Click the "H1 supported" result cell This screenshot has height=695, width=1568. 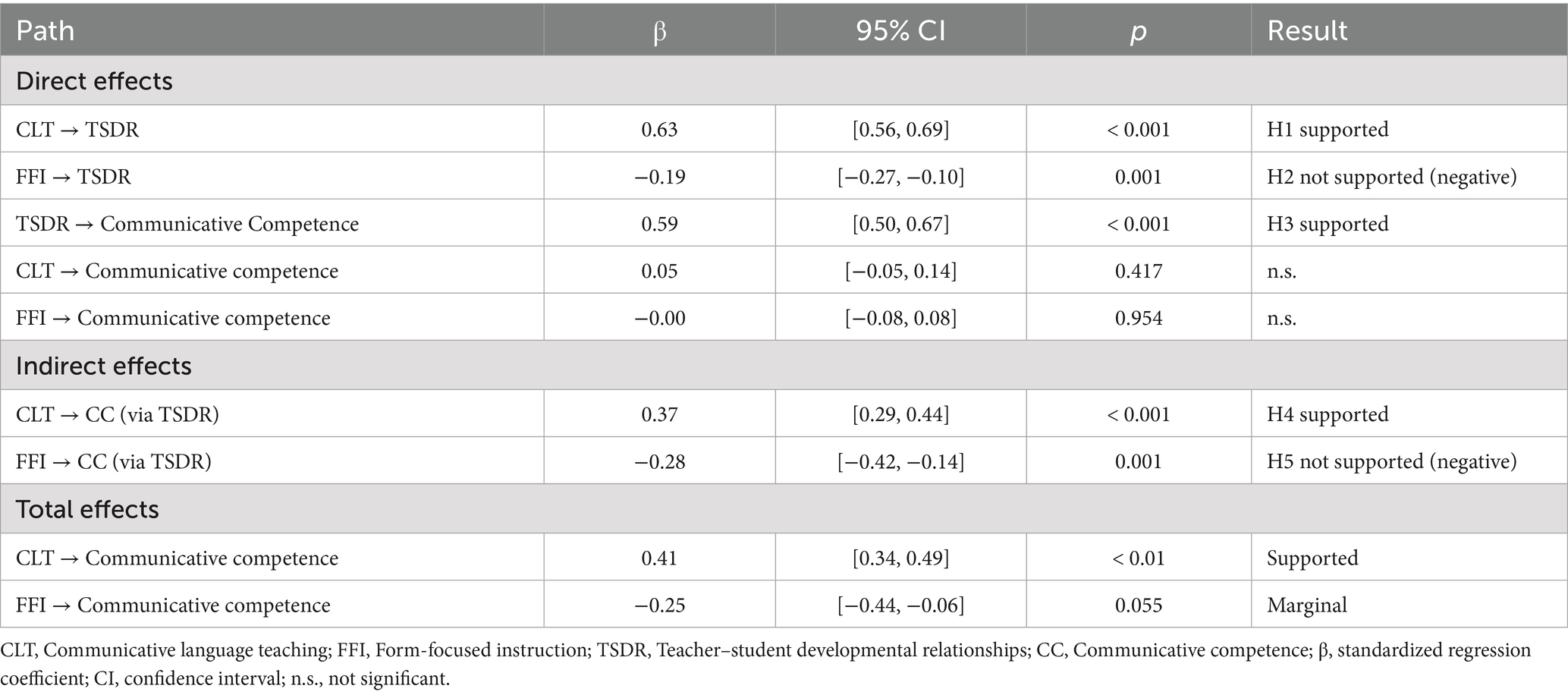1328,130
